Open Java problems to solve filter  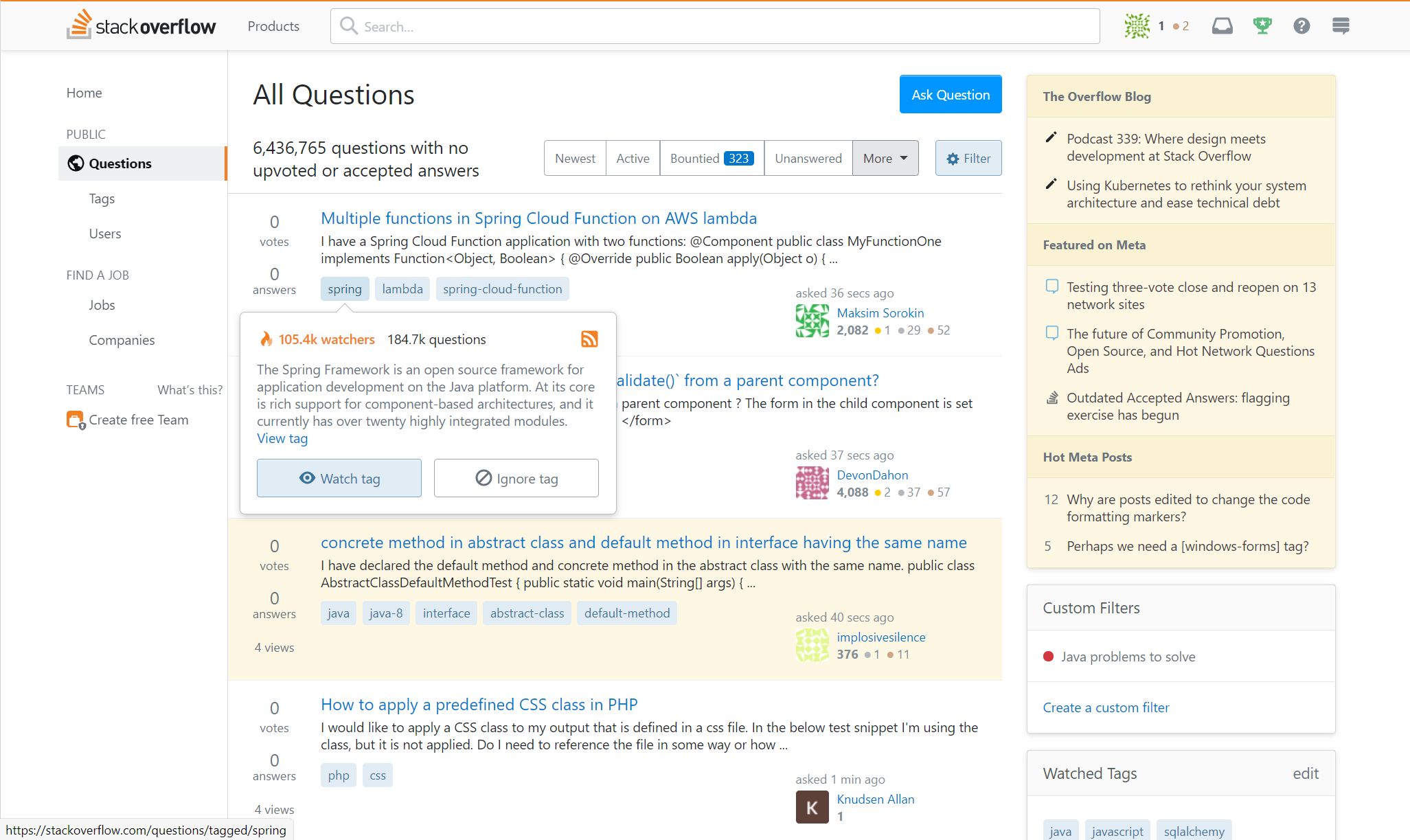click(x=1128, y=657)
